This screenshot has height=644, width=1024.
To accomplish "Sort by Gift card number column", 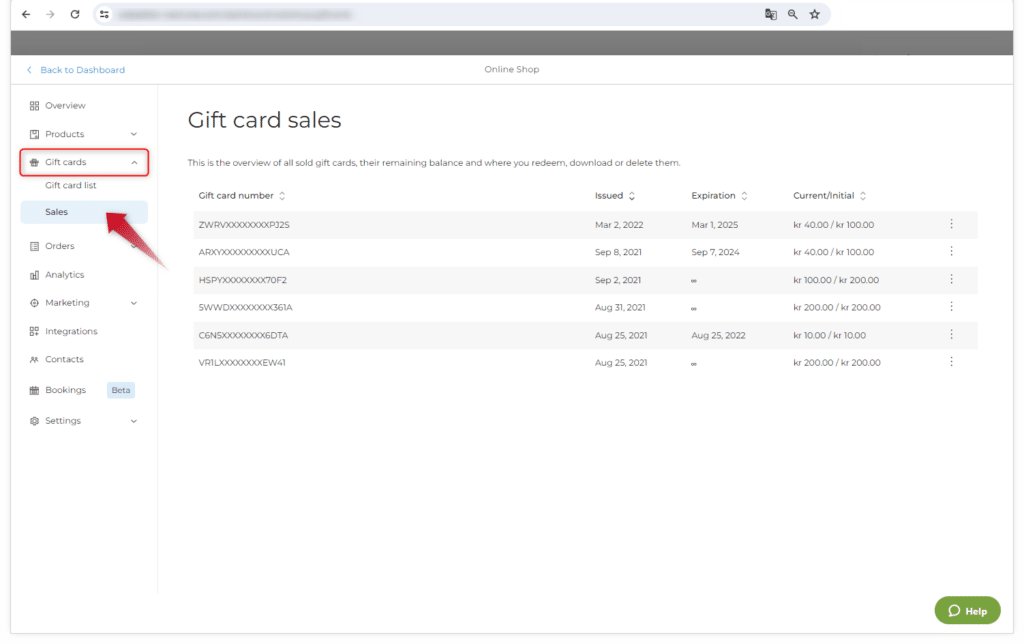I will pos(242,196).
